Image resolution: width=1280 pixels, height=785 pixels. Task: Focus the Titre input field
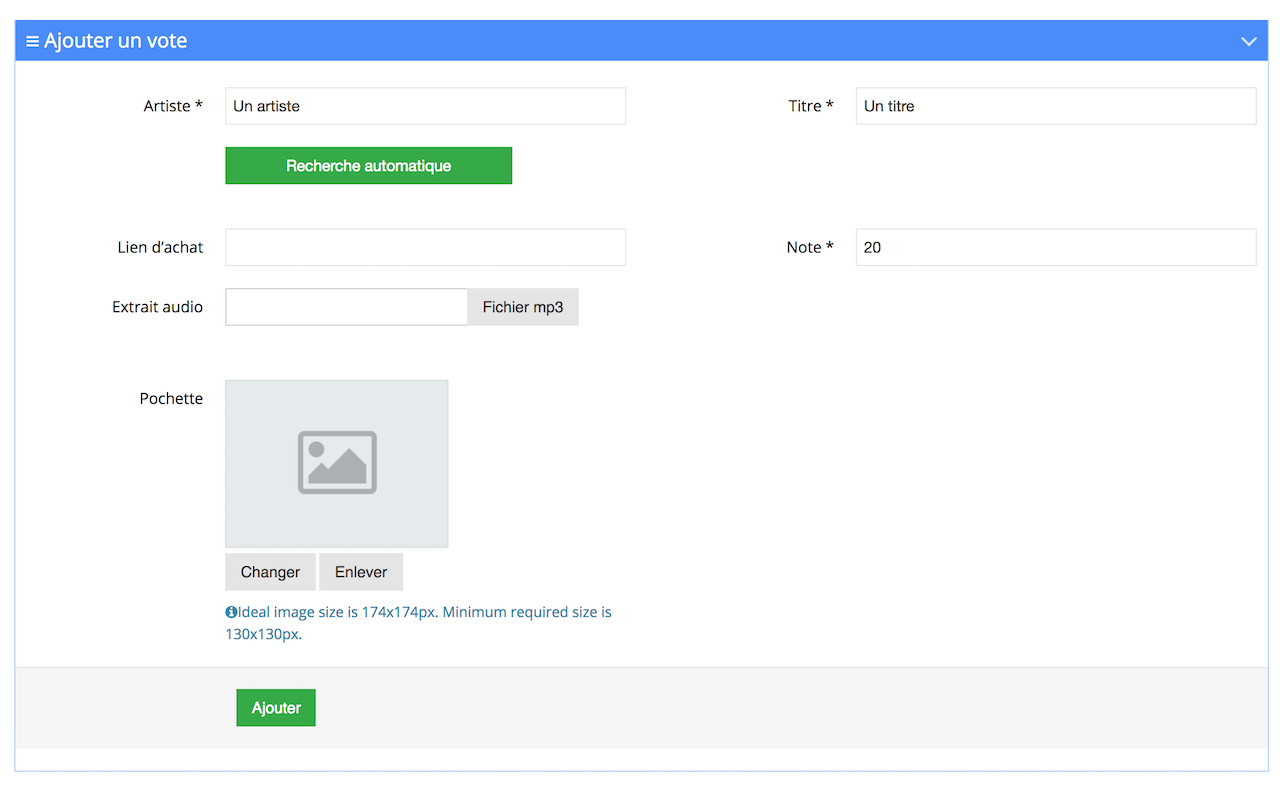(1056, 106)
